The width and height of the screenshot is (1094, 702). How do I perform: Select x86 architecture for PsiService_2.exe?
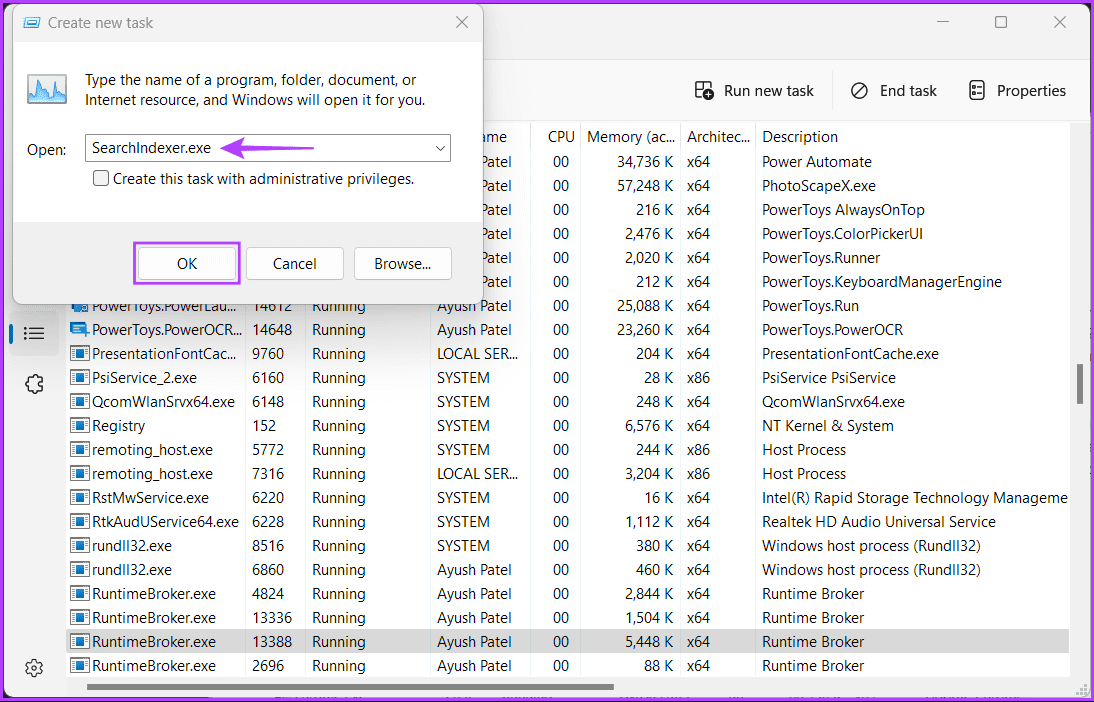coord(698,378)
